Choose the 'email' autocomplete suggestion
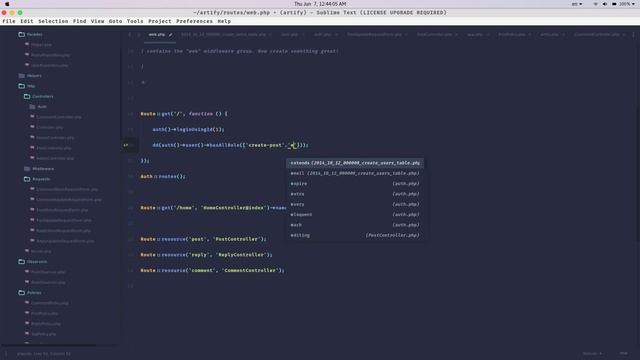 pyautogui.click(x=355, y=173)
